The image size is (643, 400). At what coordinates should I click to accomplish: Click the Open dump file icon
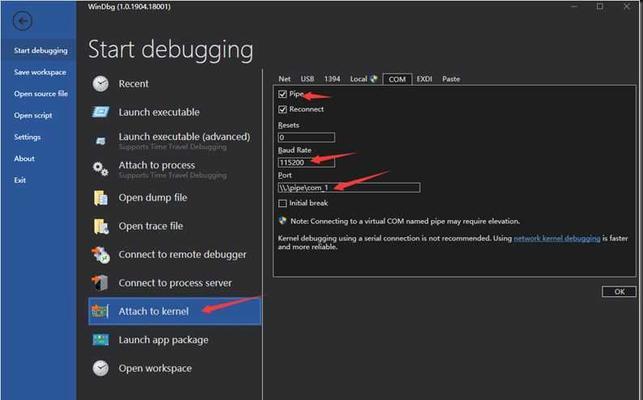(100, 198)
